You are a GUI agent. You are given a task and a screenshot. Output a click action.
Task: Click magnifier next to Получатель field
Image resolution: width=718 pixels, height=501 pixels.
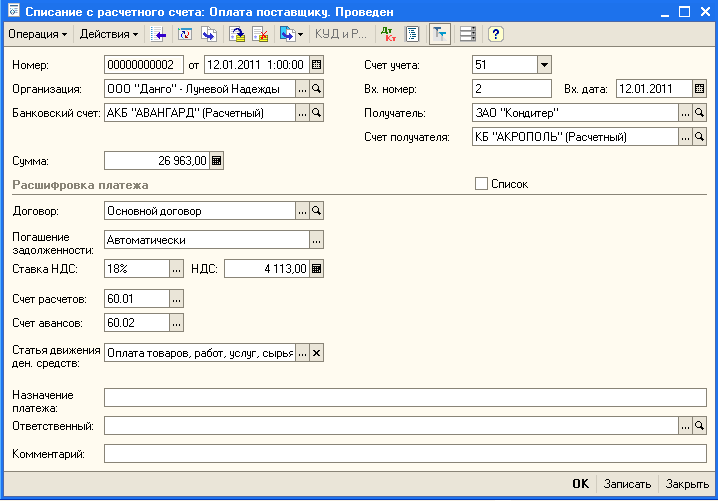click(x=700, y=113)
